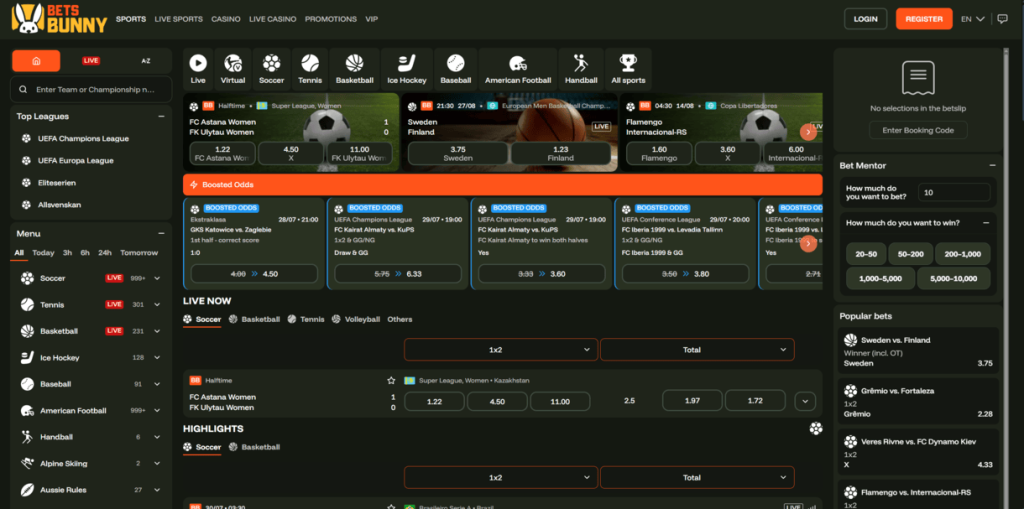1024x509 pixels.
Task: Select the Ice Hockey category icon in top bar
Action: point(406,63)
